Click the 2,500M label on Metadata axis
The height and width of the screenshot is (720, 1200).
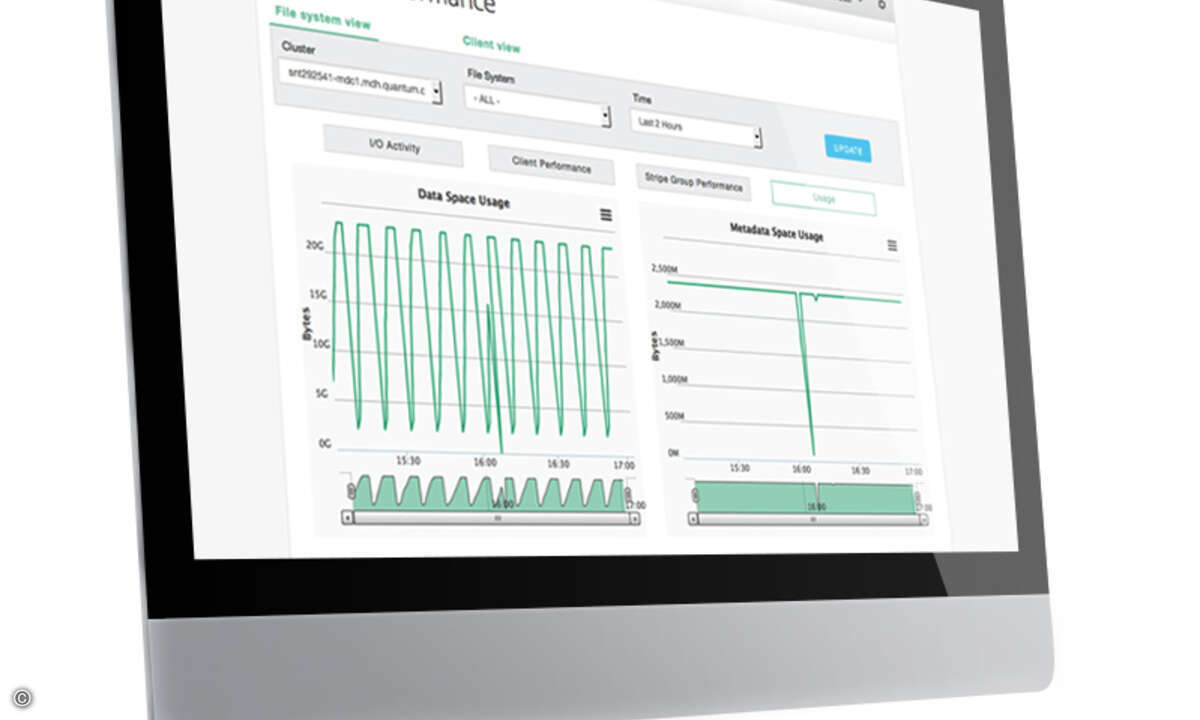(x=665, y=268)
